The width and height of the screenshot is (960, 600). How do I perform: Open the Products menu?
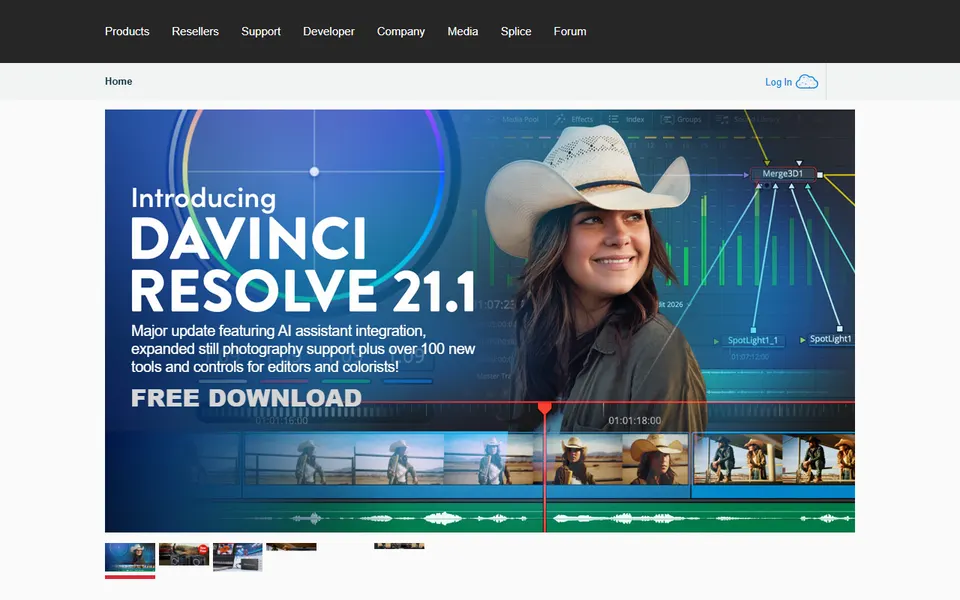pyautogui.click(x=127, y=31)
